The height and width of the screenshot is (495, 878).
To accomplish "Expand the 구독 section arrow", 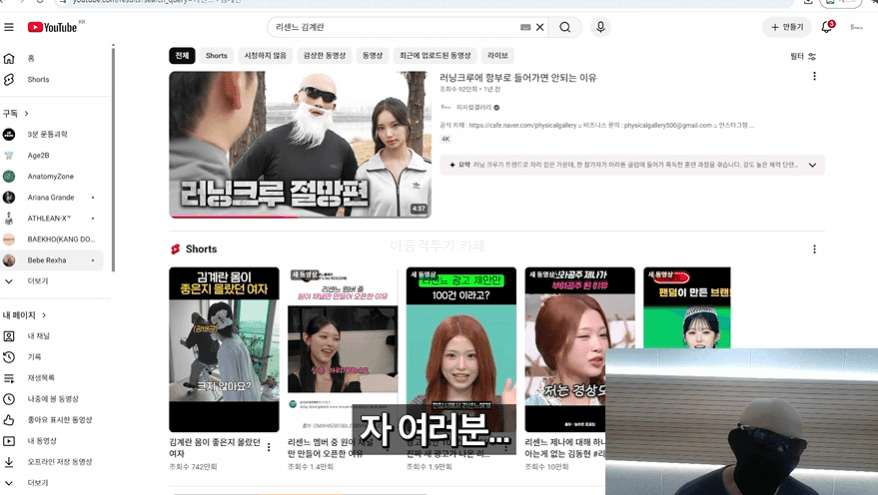I will coord(26,113).
